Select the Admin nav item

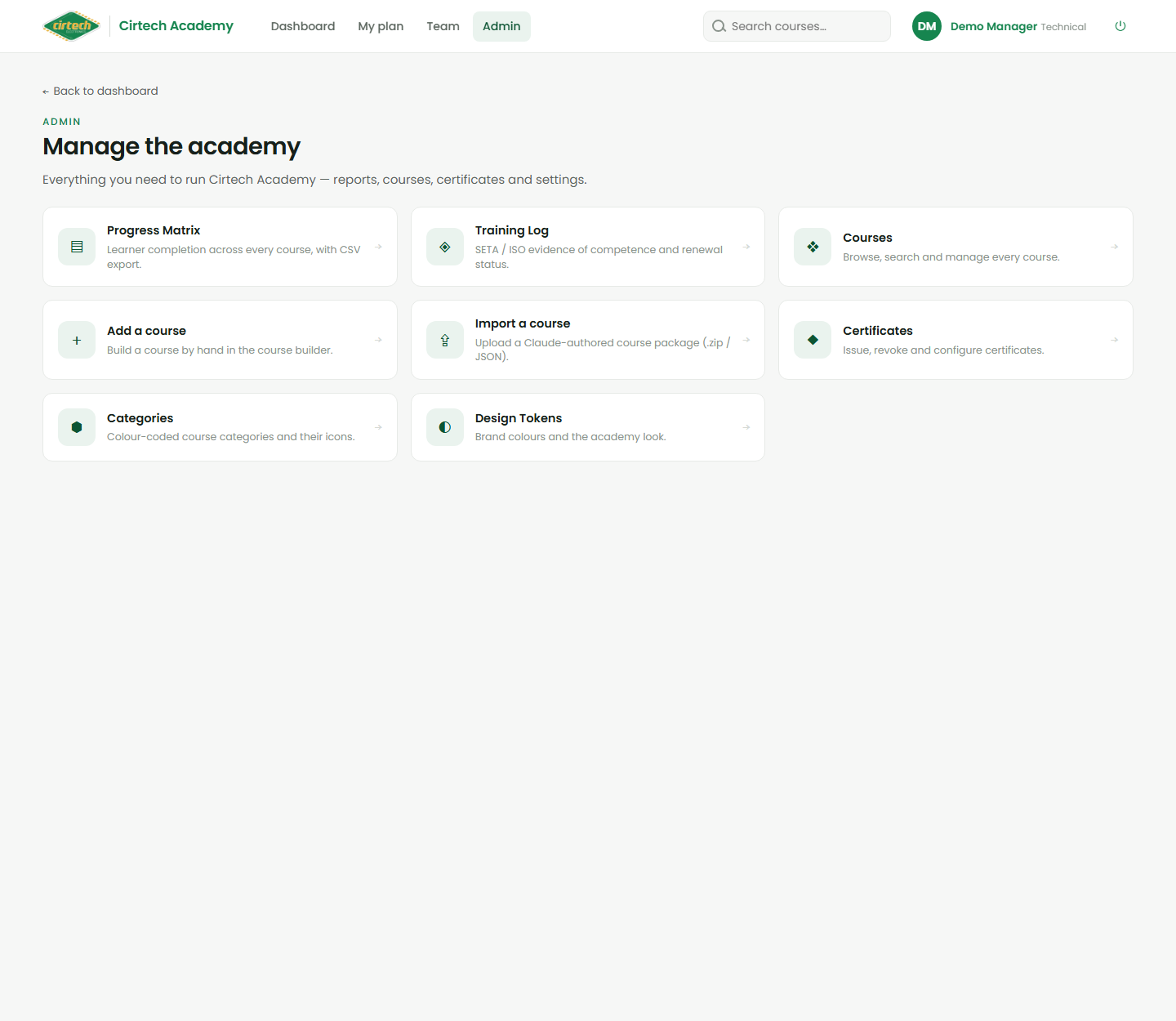pyautogui.click(x=501, y=26)
